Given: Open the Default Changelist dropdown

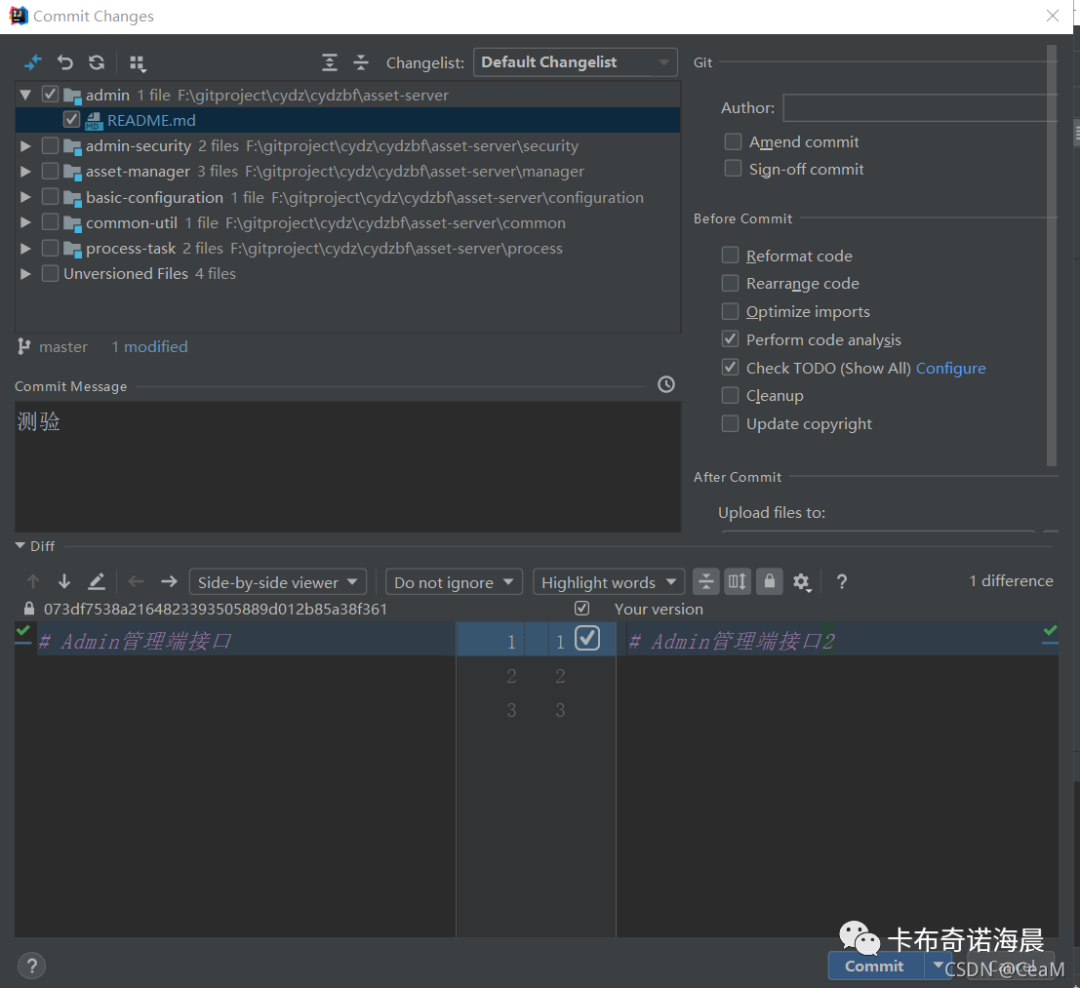Looking at the screenshot, I should point(575,62).
